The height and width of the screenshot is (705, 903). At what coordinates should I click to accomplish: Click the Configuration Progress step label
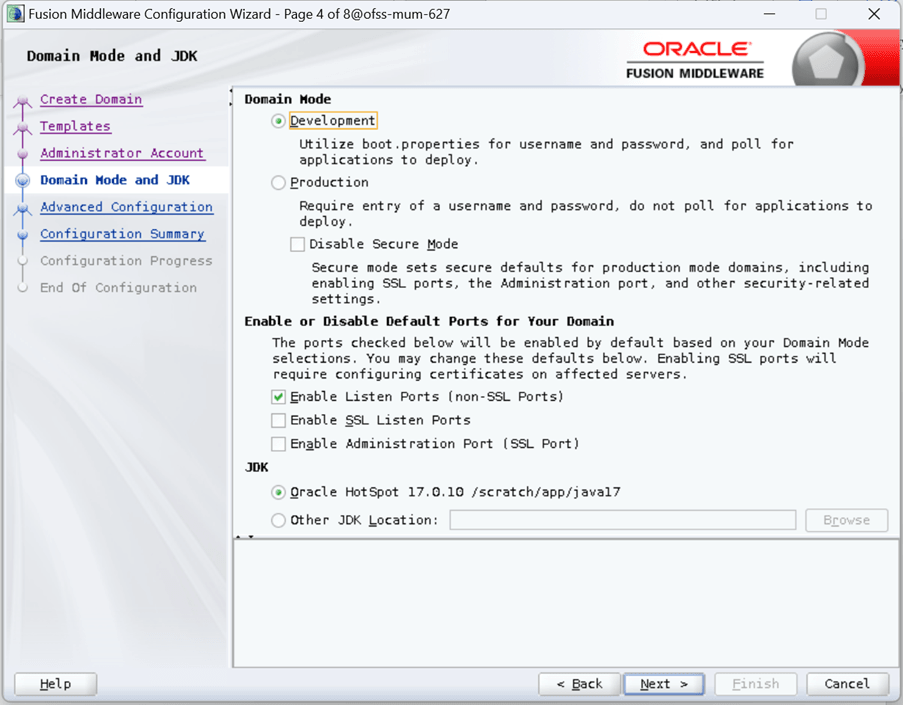click(126, 261)
